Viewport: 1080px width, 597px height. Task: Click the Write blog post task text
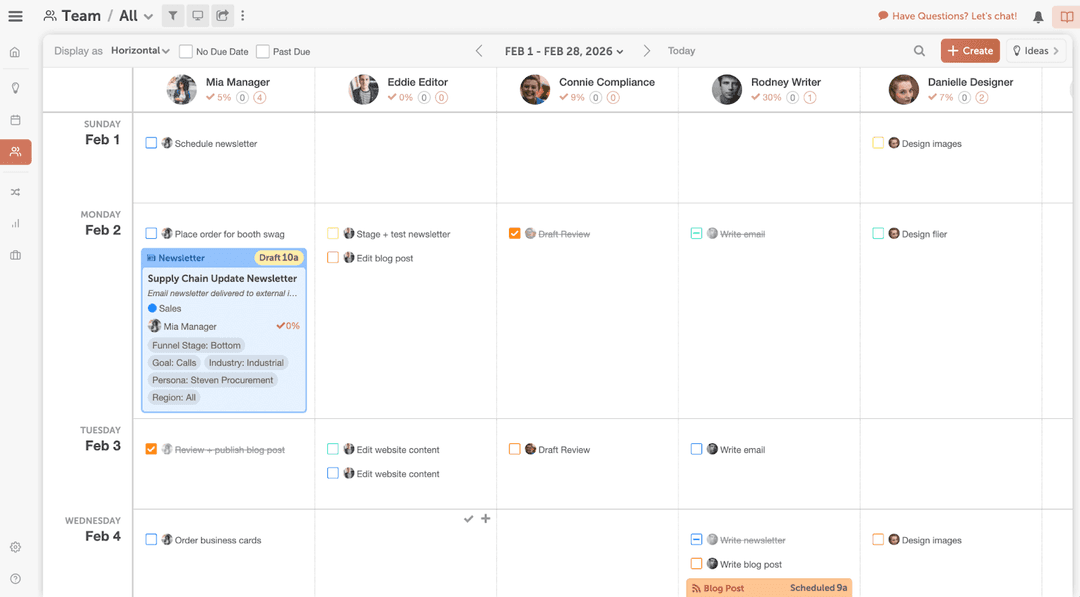click(751, 564)
